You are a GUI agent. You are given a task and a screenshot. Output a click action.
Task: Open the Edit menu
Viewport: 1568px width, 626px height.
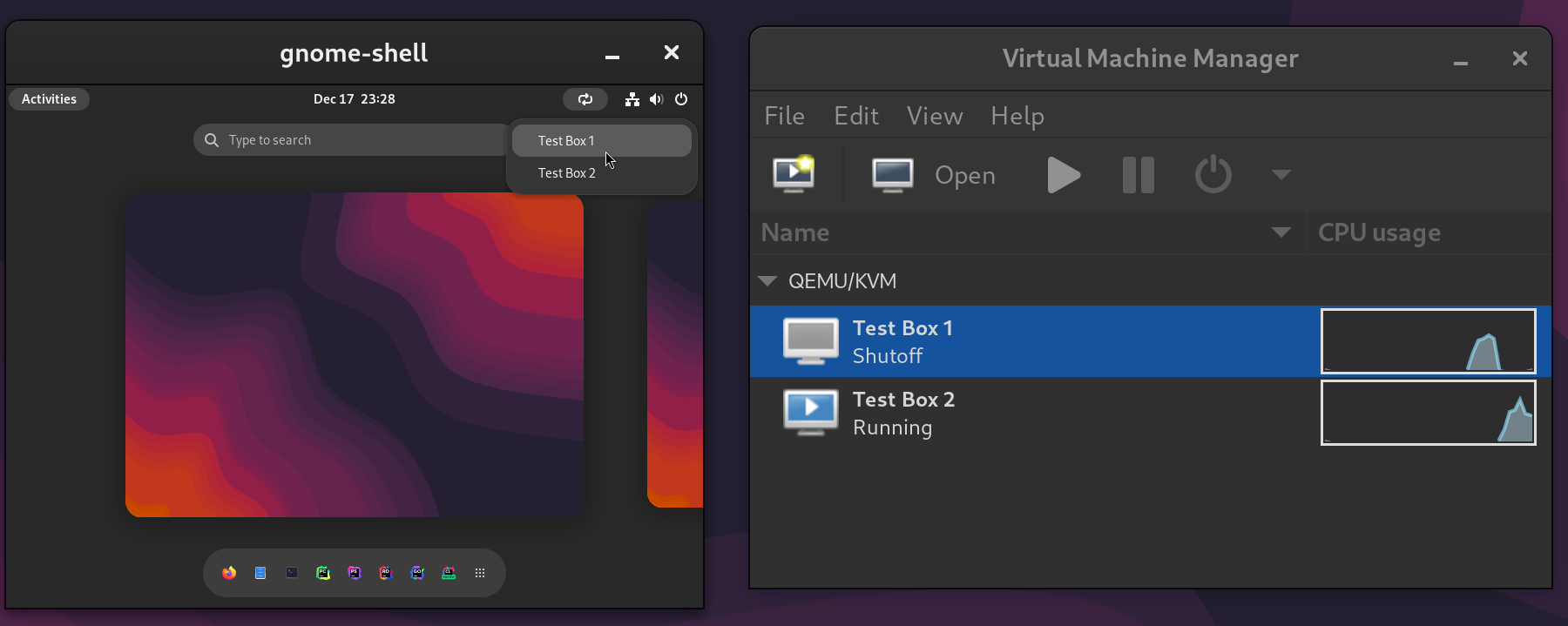(856, 116)
